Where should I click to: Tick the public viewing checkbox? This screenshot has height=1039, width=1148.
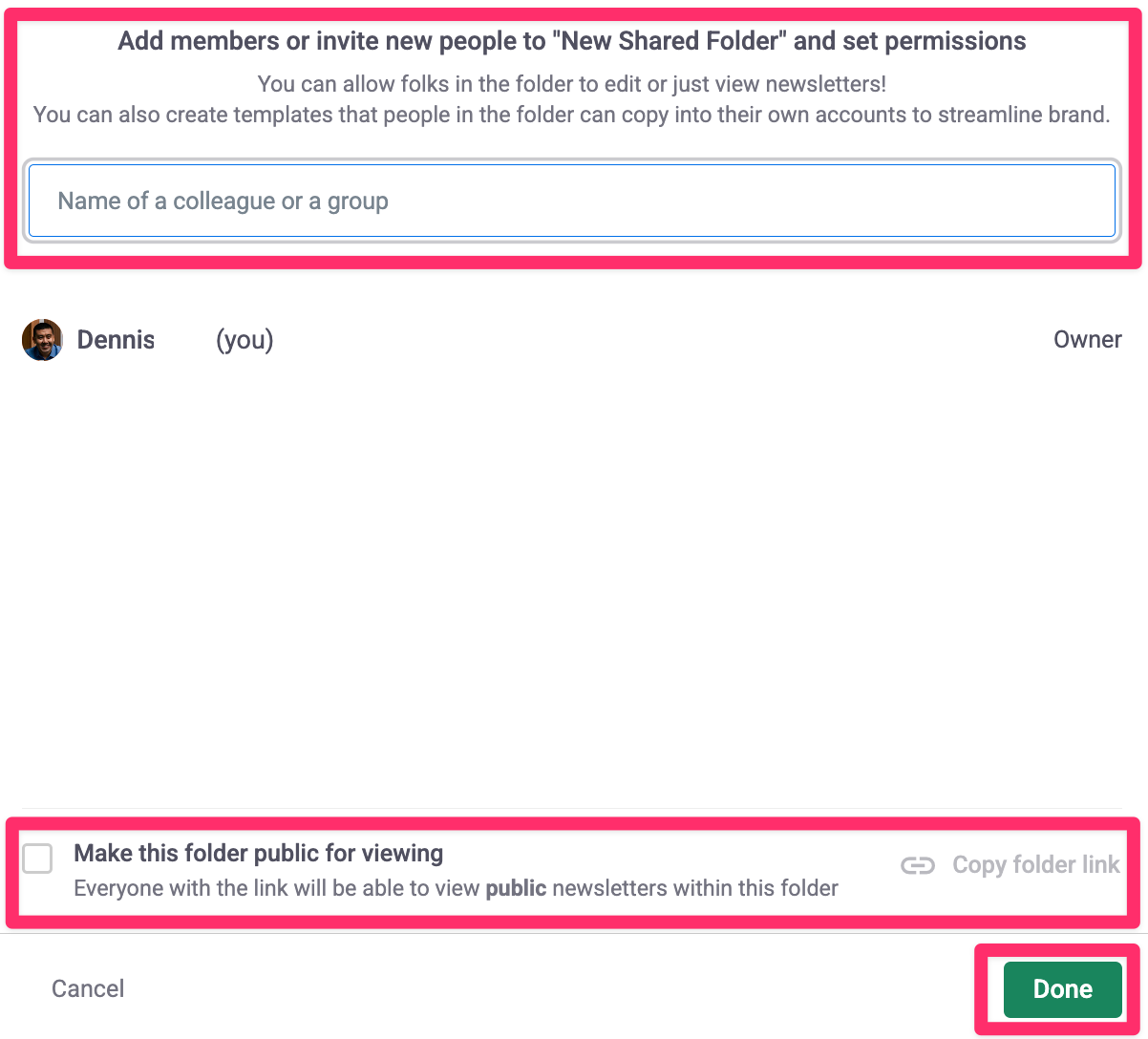[x=38, y=859]
